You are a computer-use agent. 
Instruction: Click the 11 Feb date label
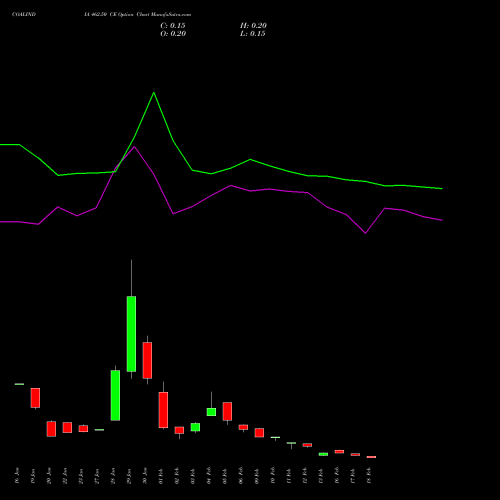coord(289,476)
